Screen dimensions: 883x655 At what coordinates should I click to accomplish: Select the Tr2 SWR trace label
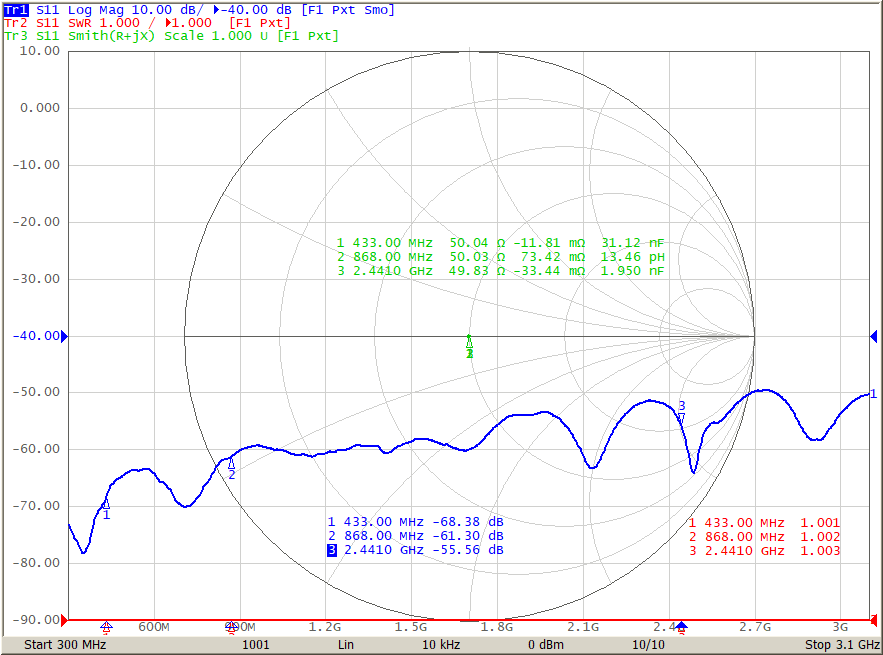(x=14, y=23)
